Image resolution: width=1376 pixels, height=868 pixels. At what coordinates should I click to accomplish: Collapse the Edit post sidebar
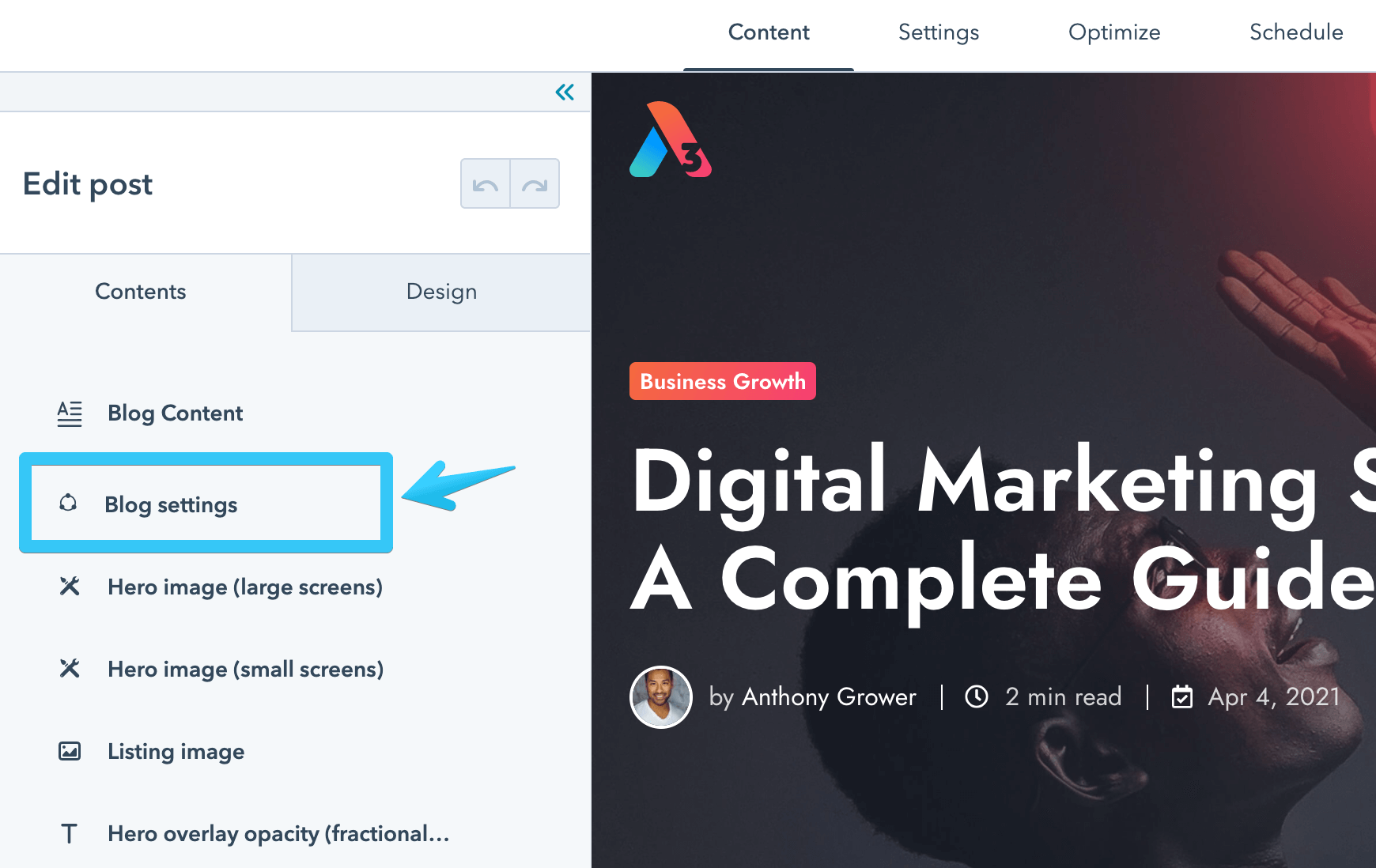[564, 92]
